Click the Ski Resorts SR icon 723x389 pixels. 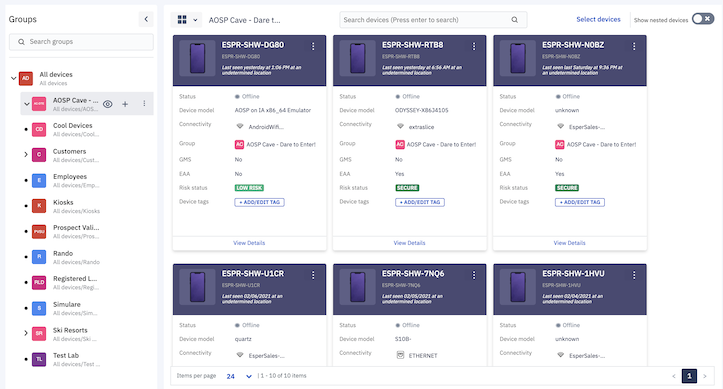pos(39,333)
